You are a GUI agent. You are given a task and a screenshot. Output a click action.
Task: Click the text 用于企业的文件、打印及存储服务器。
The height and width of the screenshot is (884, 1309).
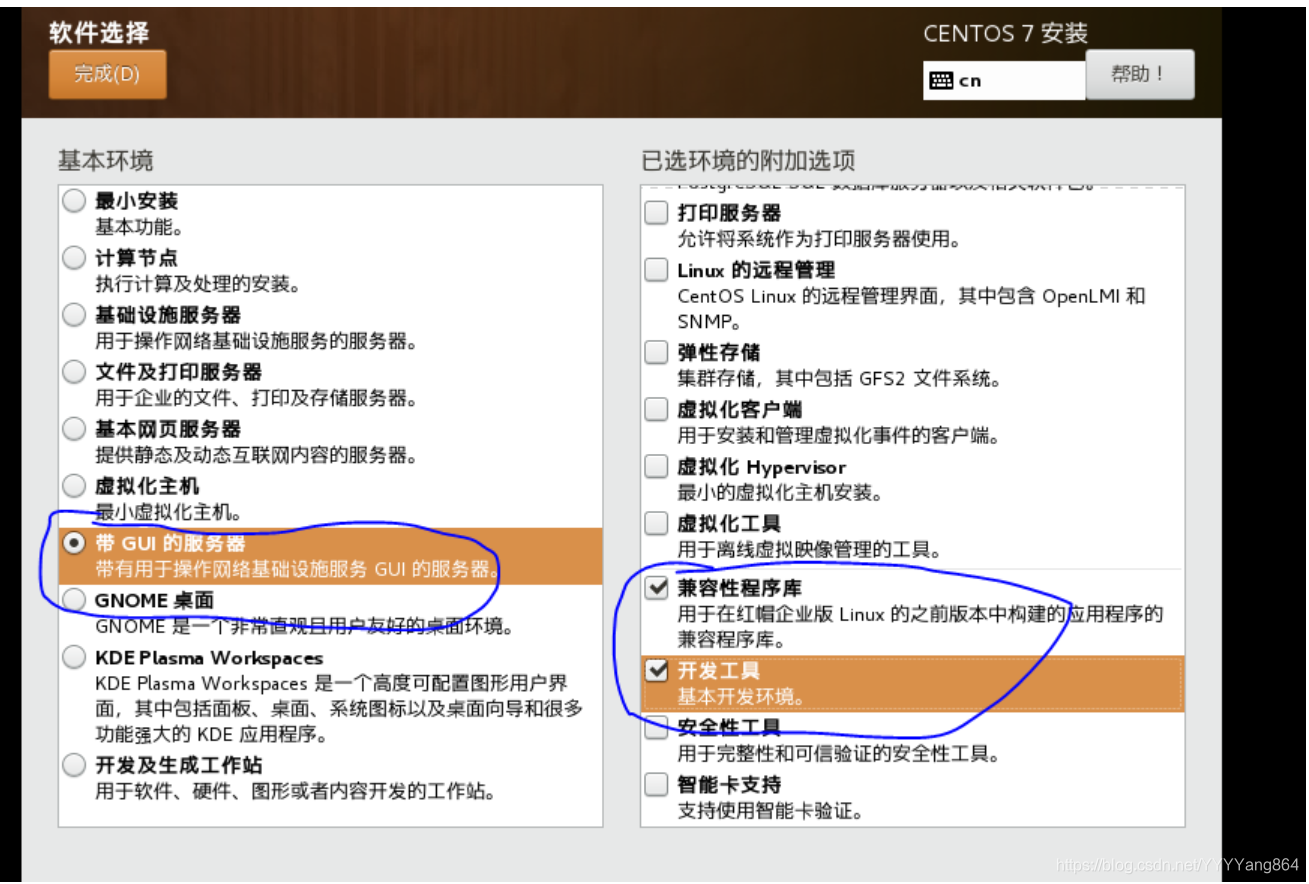tap(255, 398)
